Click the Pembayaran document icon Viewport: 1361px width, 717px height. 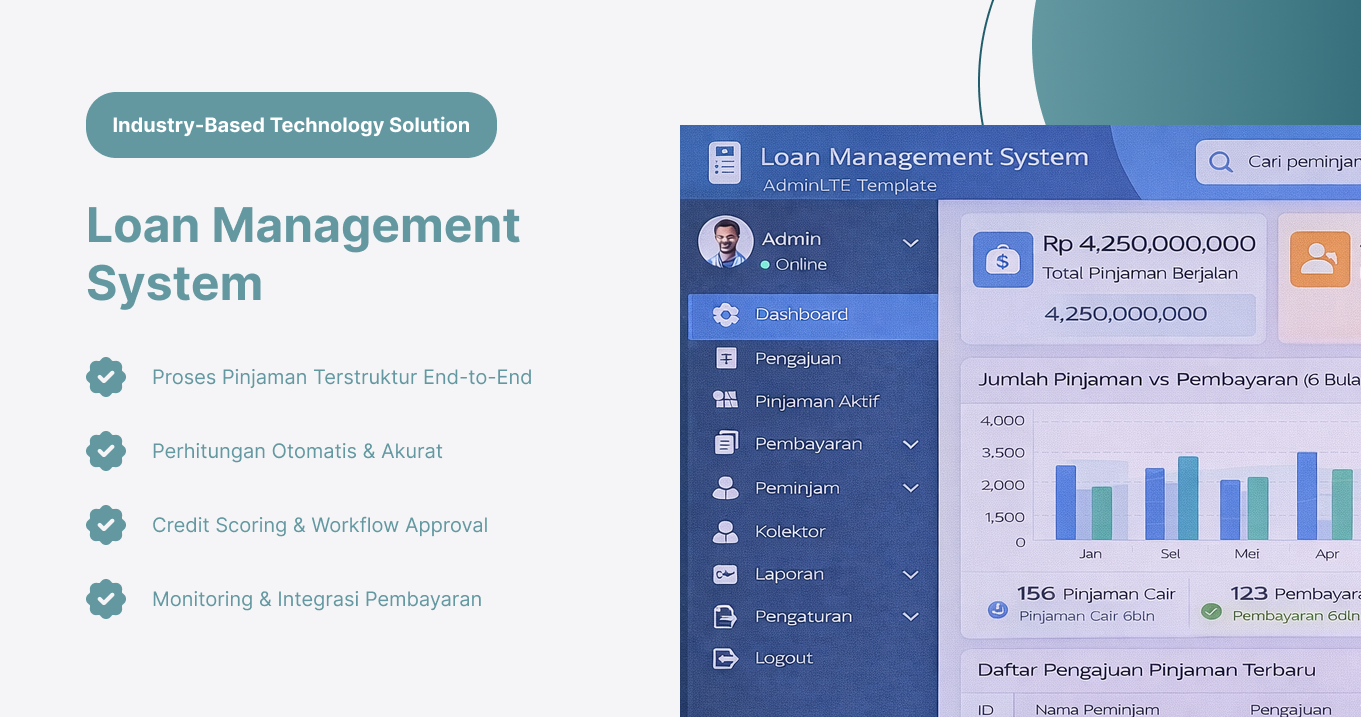724,443
